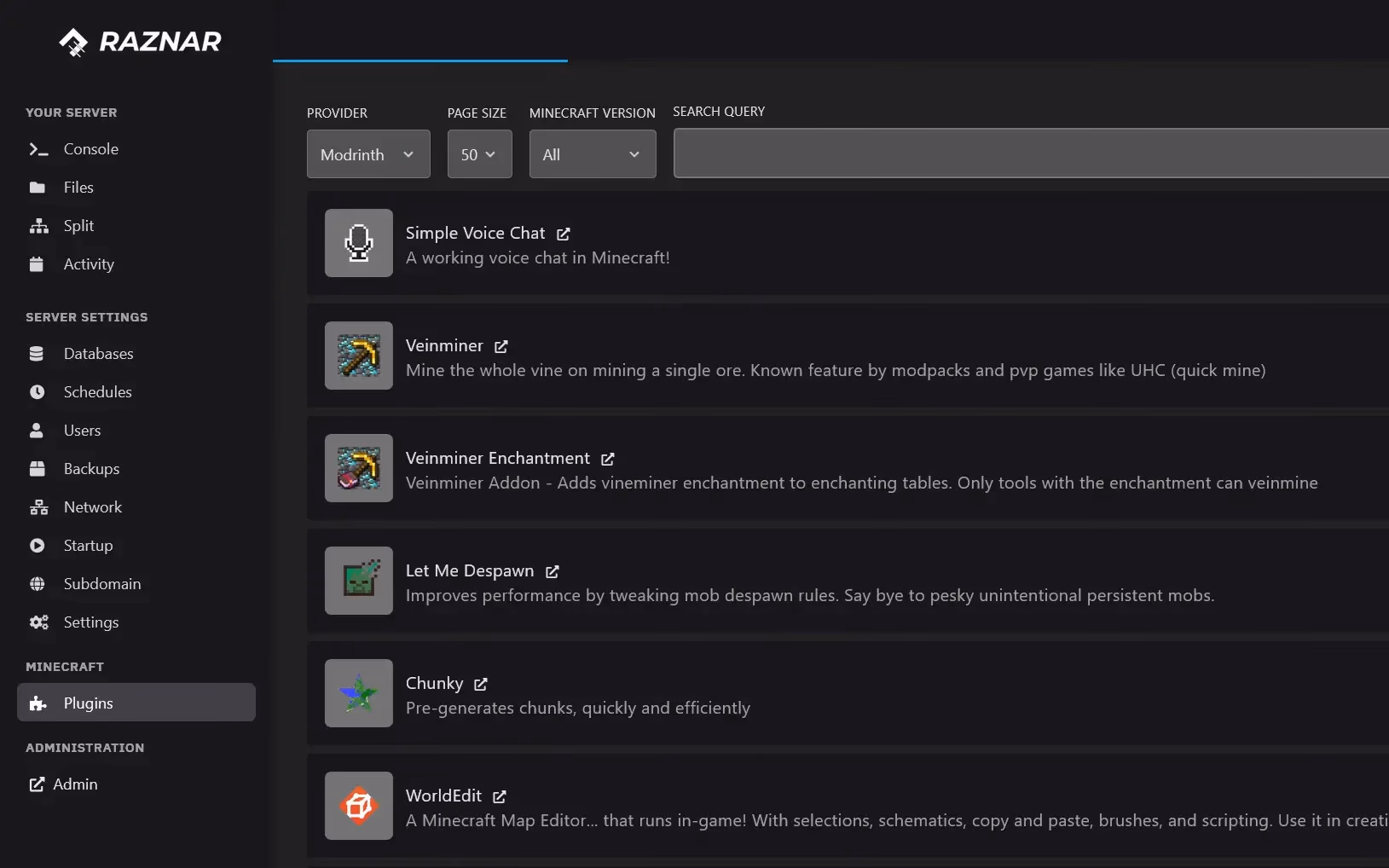Open Chunky external link icon
This screenshot has width=1389, height=868.
tap(481, 684)
